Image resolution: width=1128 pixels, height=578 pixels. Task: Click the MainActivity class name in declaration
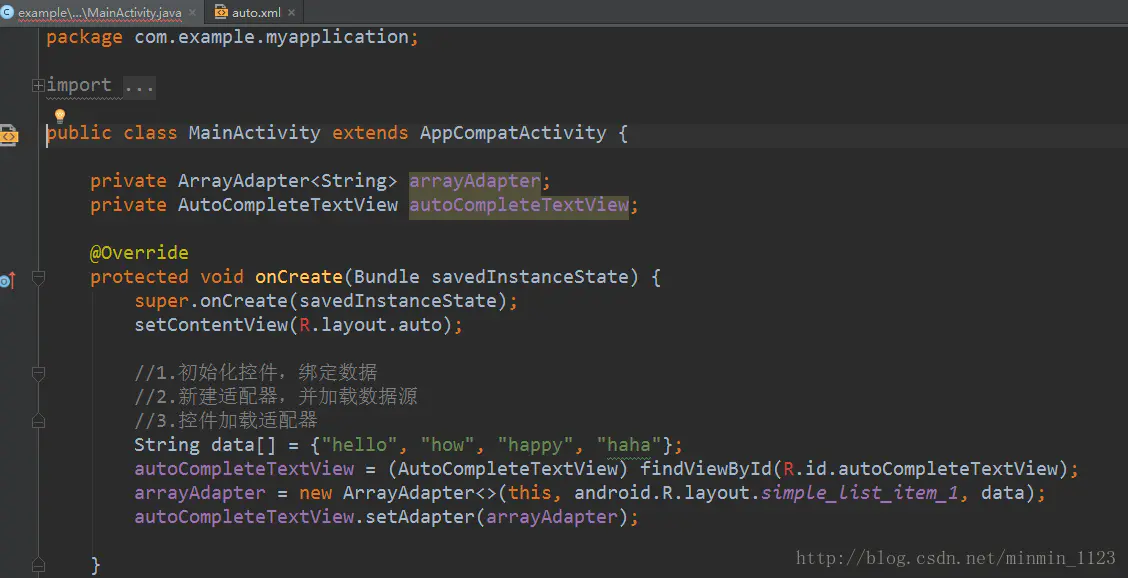pyautogui.click(x=254, y=133)
